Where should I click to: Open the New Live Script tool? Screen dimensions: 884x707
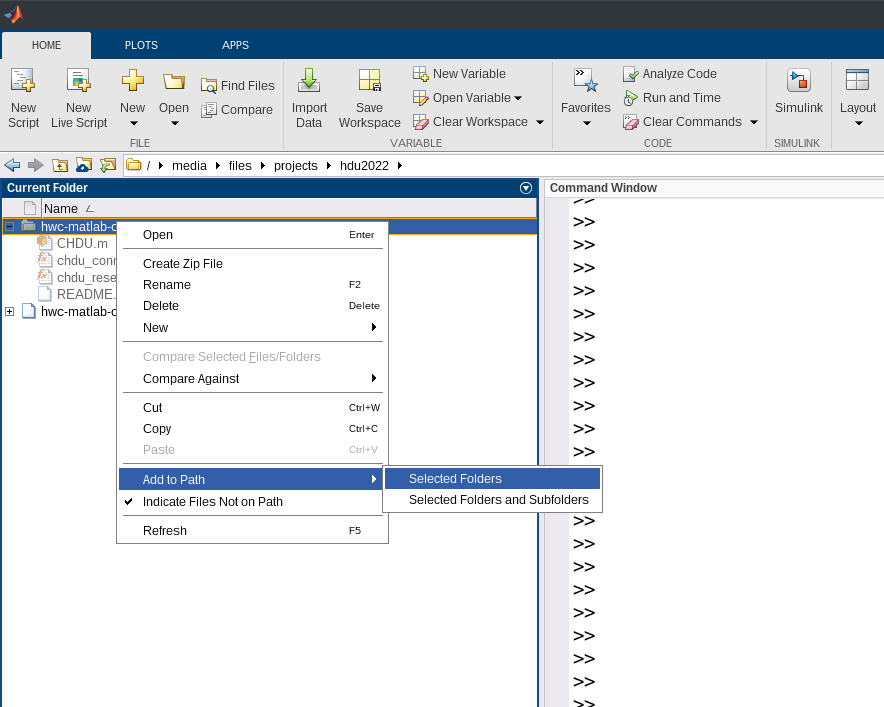click(78, 82)
